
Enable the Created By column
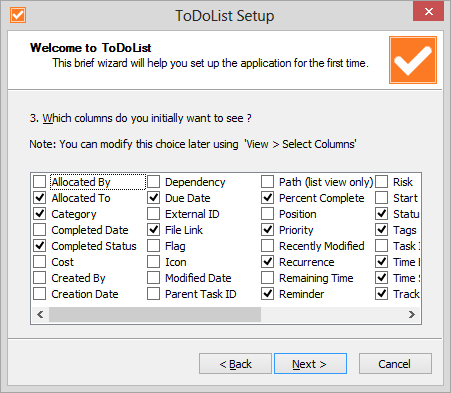(x=40, y=278)
